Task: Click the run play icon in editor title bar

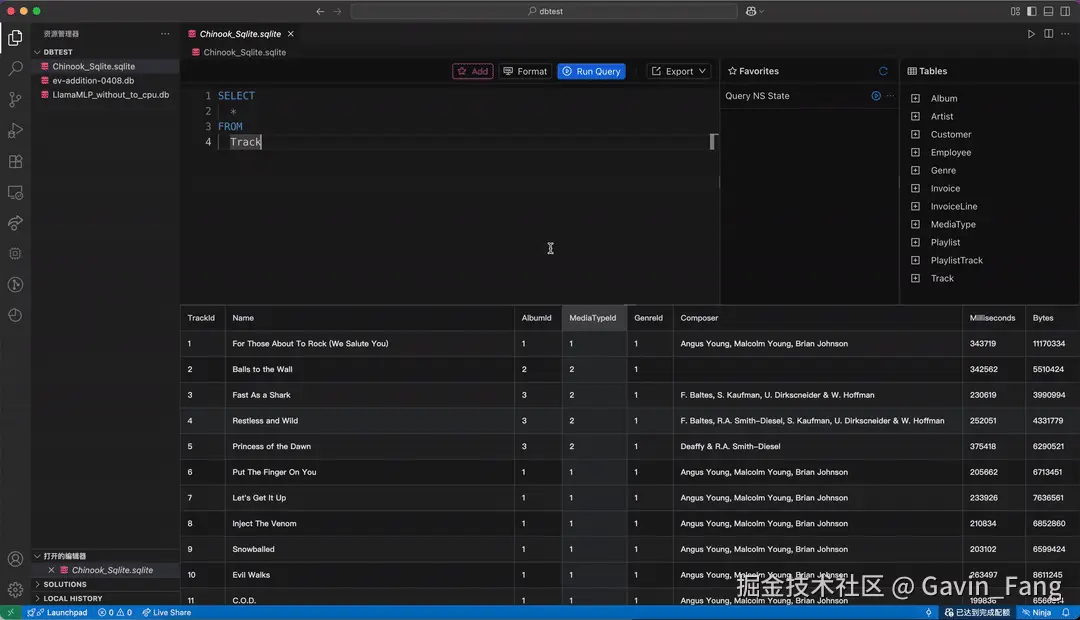Action: [x=1031, y=34]
